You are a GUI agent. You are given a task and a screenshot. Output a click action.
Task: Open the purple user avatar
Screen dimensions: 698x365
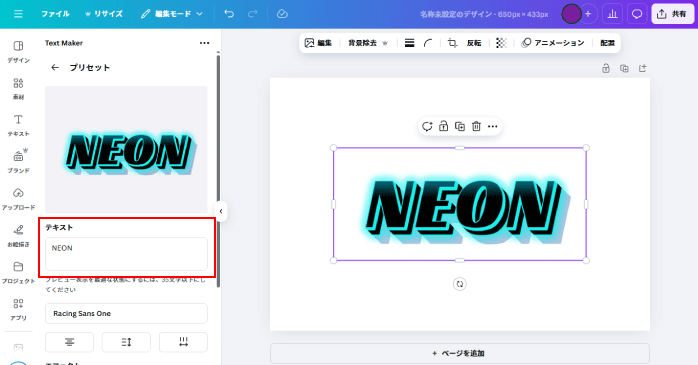(x=571, y=14)
